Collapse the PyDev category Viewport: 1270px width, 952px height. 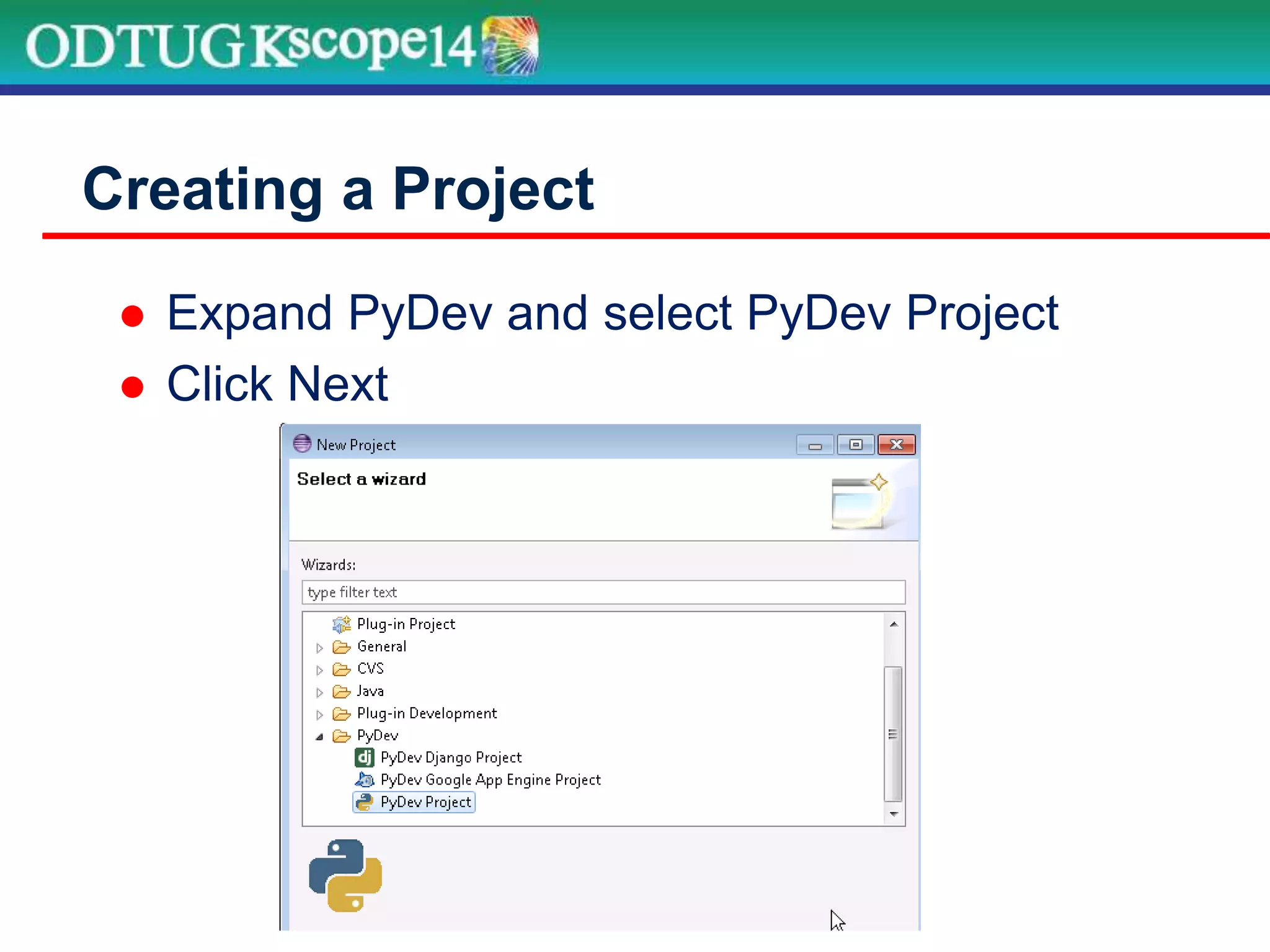coord(319,737)
